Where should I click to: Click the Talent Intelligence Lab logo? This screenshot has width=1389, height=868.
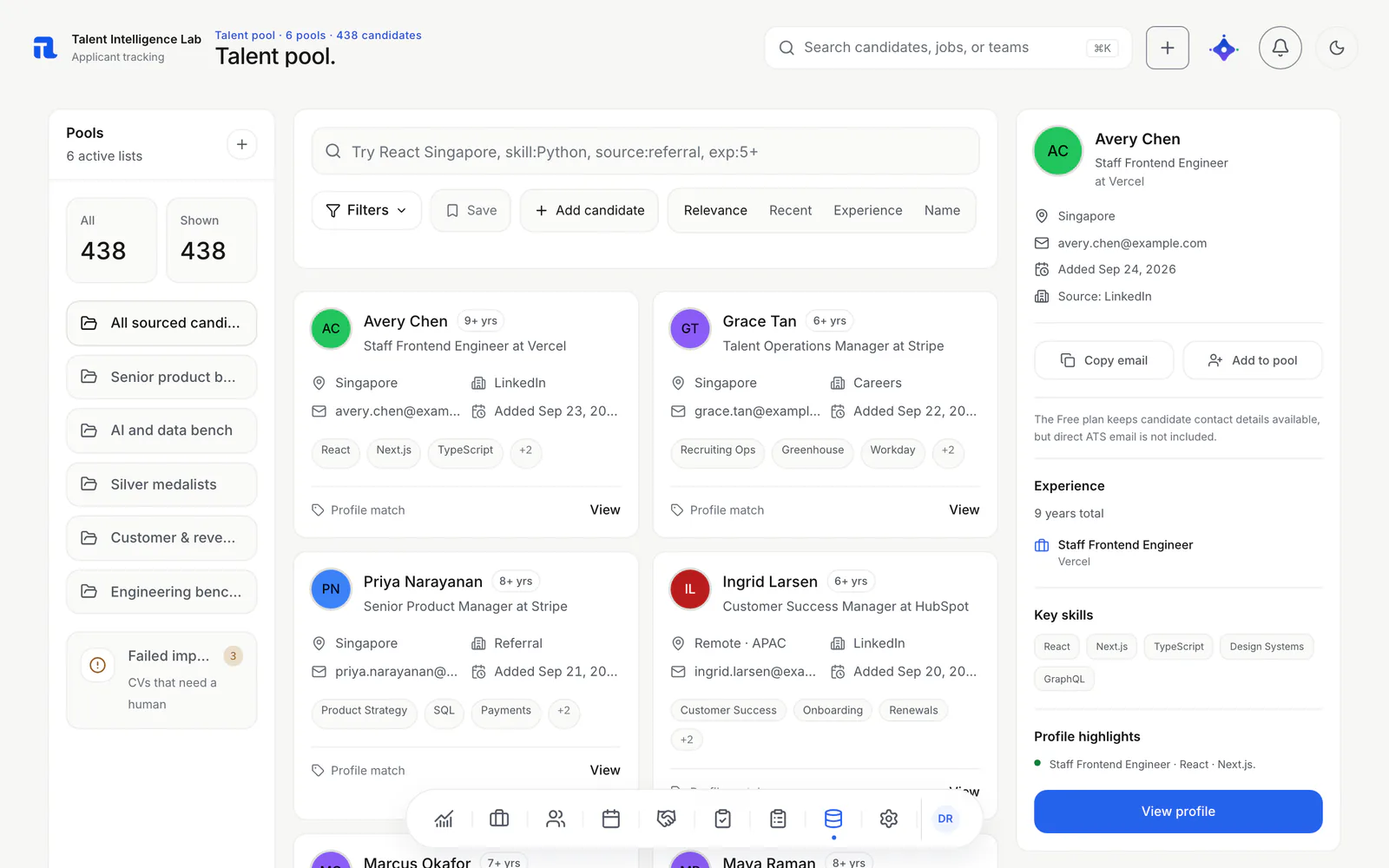pos(45,48)
